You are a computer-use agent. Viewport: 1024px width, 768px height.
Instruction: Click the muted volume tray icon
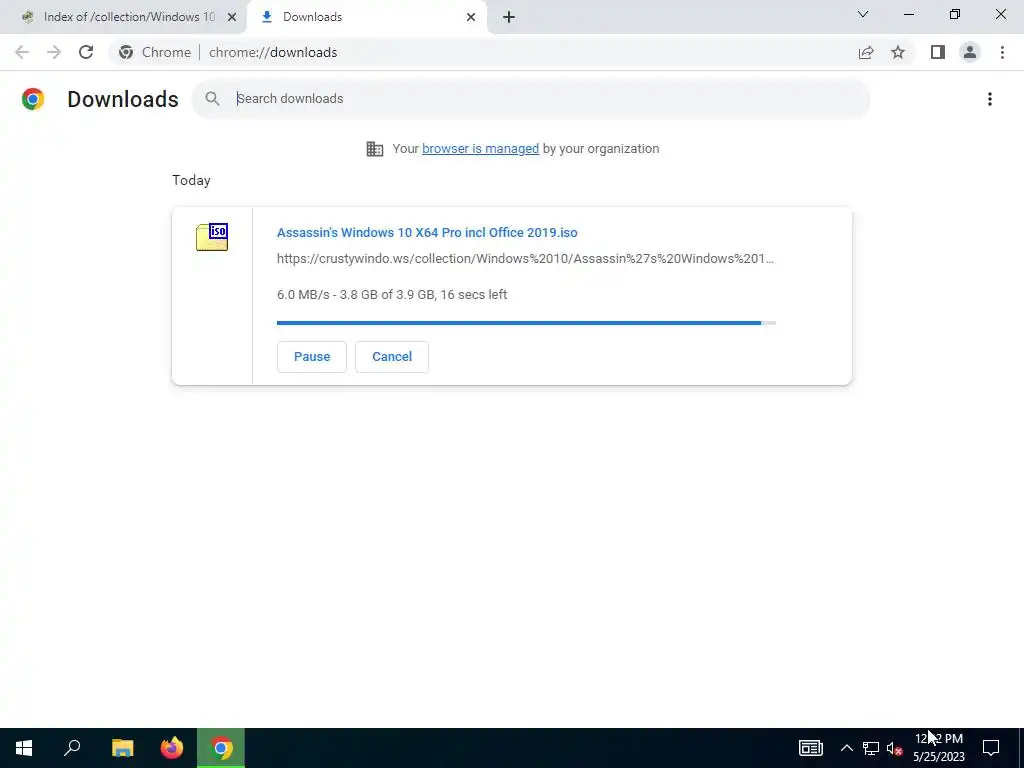coord(894,748)
